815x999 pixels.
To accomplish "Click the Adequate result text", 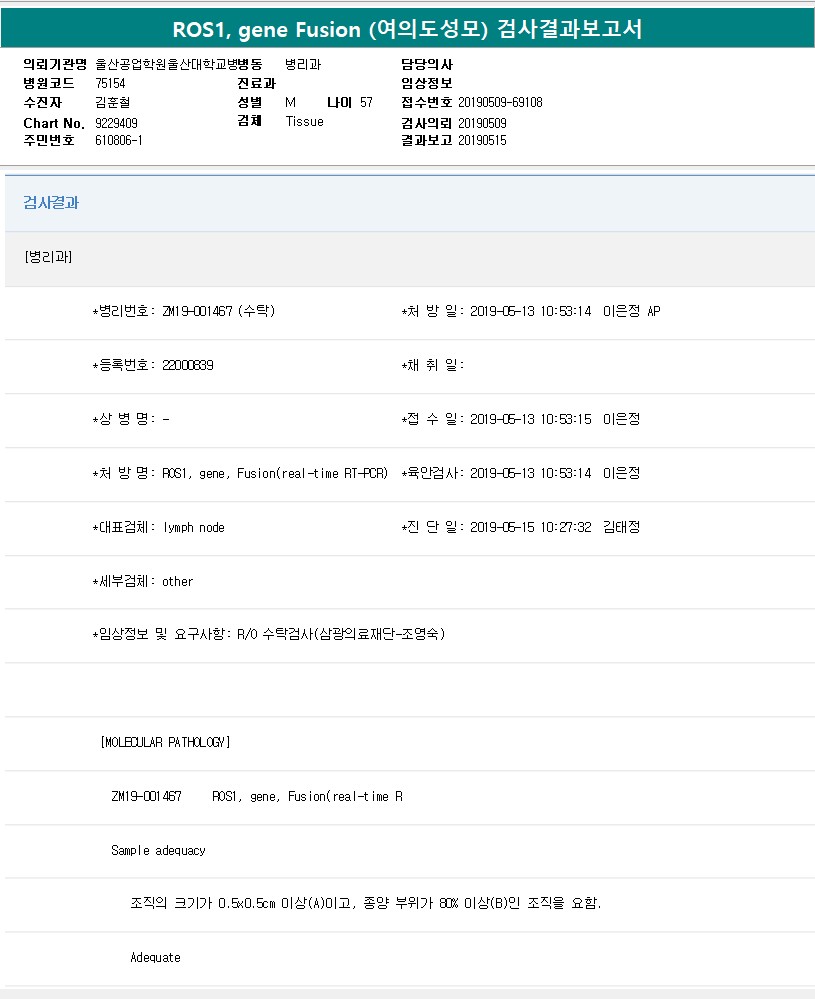I will (x=155, y=958).
